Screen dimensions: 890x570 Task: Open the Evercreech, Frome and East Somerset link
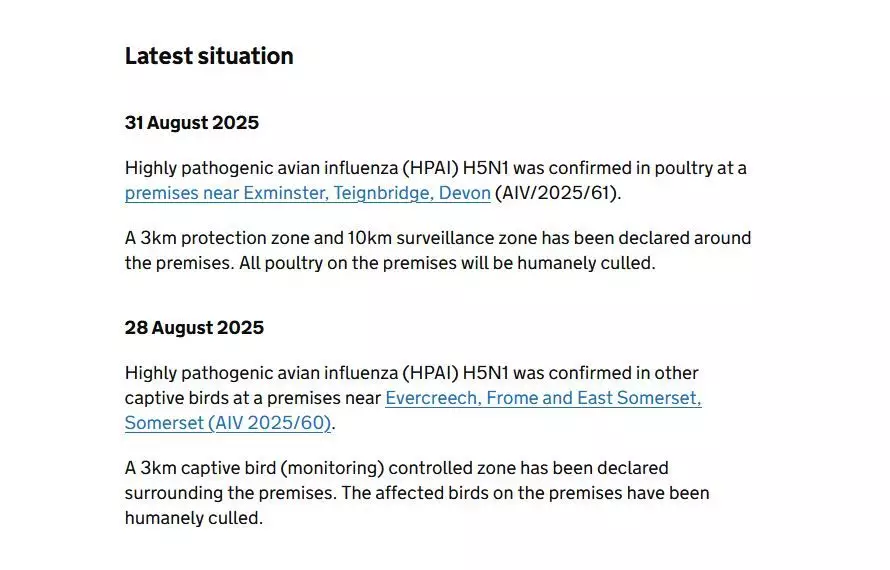543,398
